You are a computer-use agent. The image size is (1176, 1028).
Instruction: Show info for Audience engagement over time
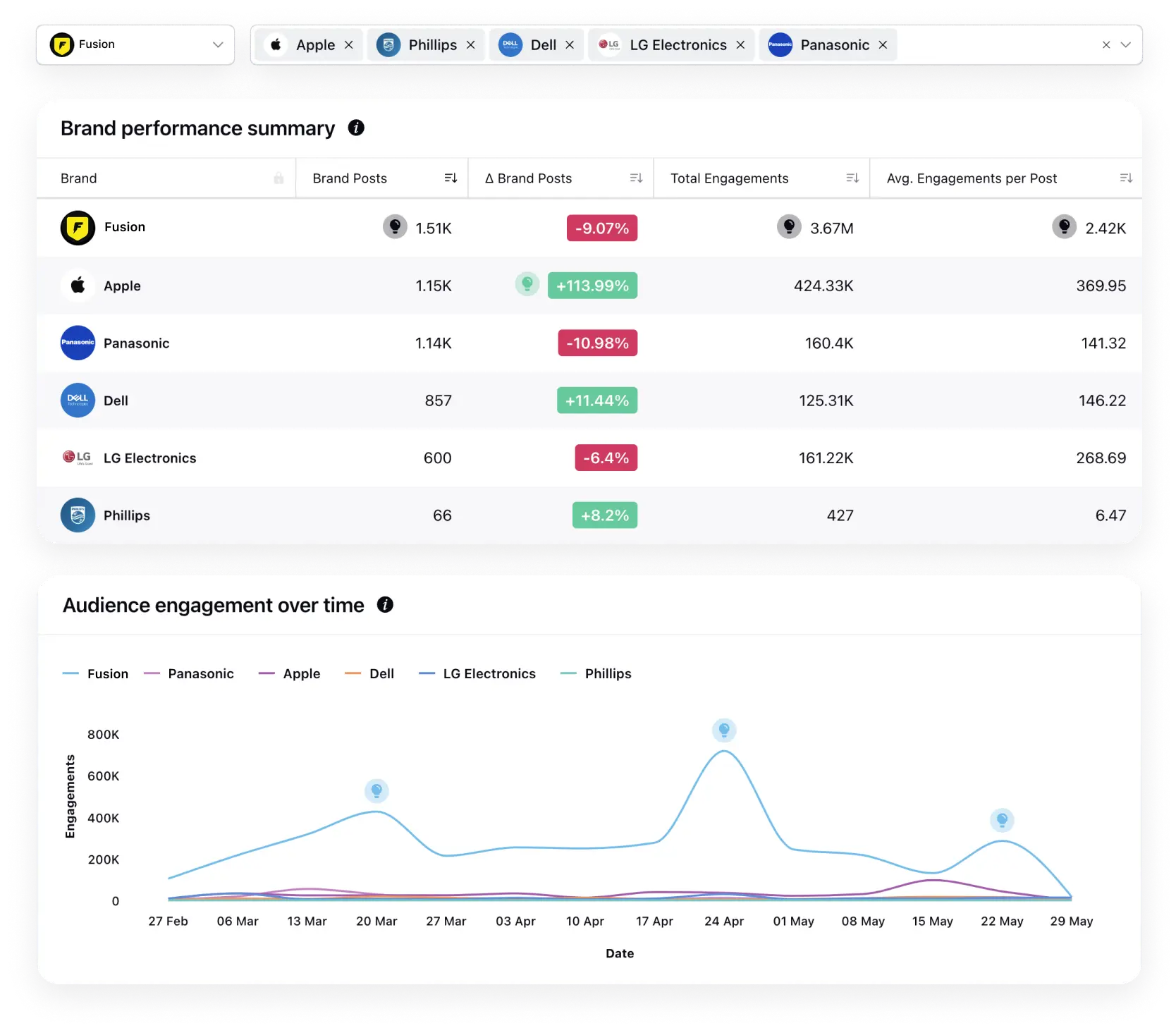pos(385,604)
